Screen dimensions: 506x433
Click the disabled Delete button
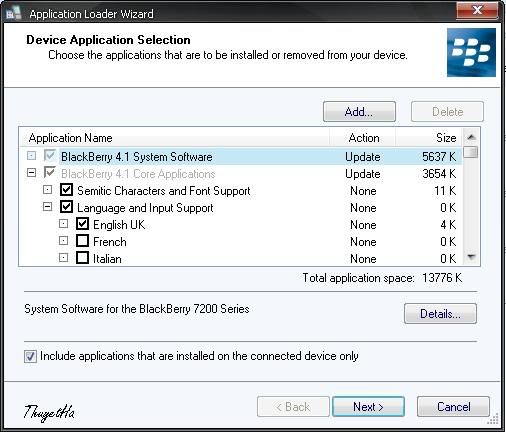pyautogui.click(x=447, y=112)
